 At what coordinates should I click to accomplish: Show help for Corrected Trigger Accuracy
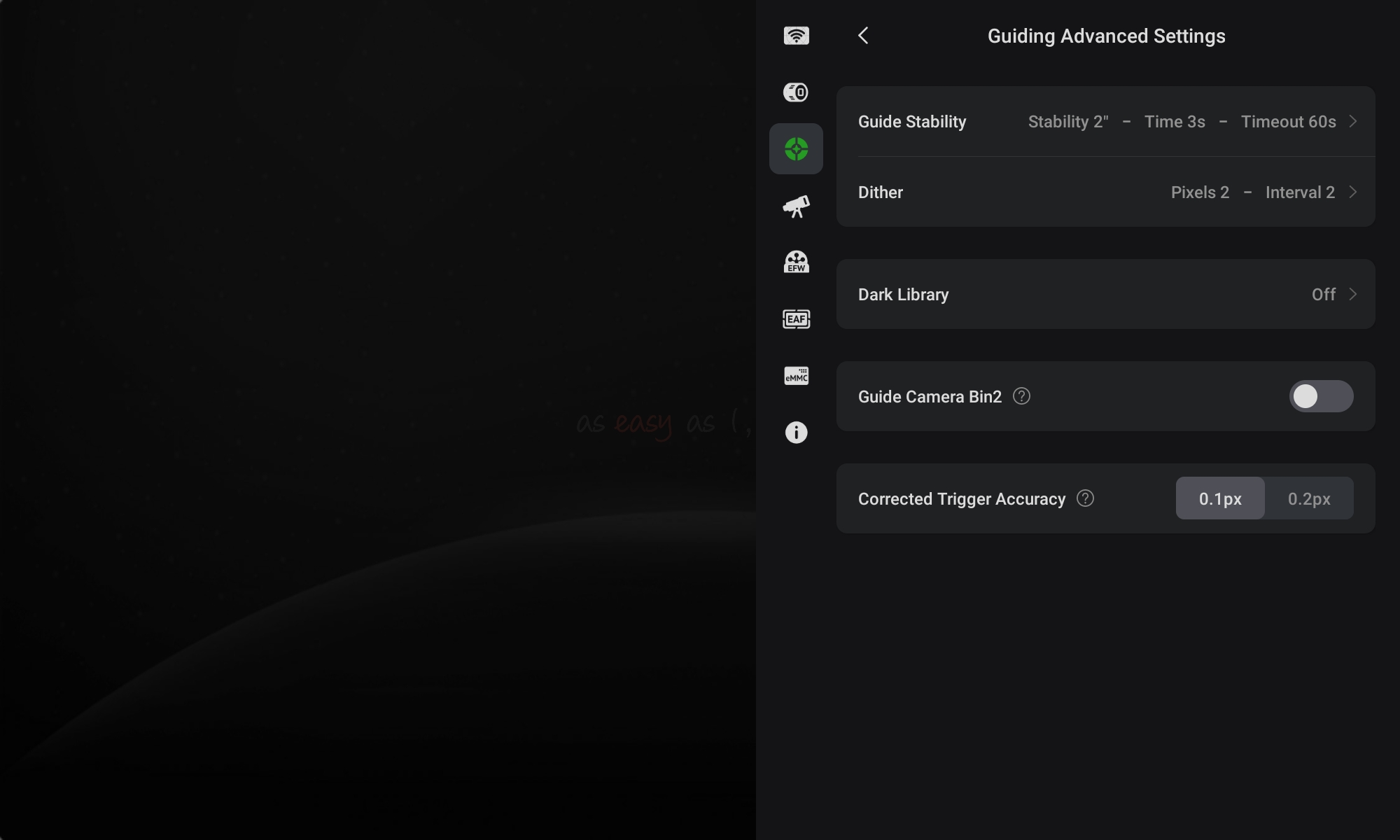coord(1085,498)
